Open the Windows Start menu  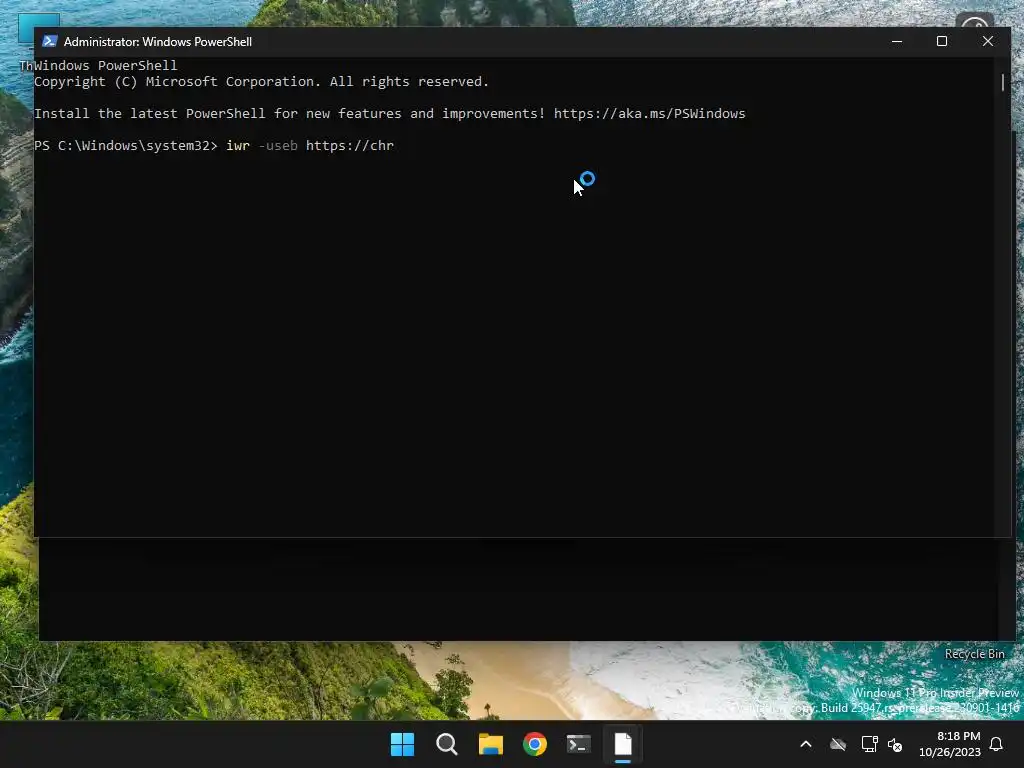click(402, 744)
